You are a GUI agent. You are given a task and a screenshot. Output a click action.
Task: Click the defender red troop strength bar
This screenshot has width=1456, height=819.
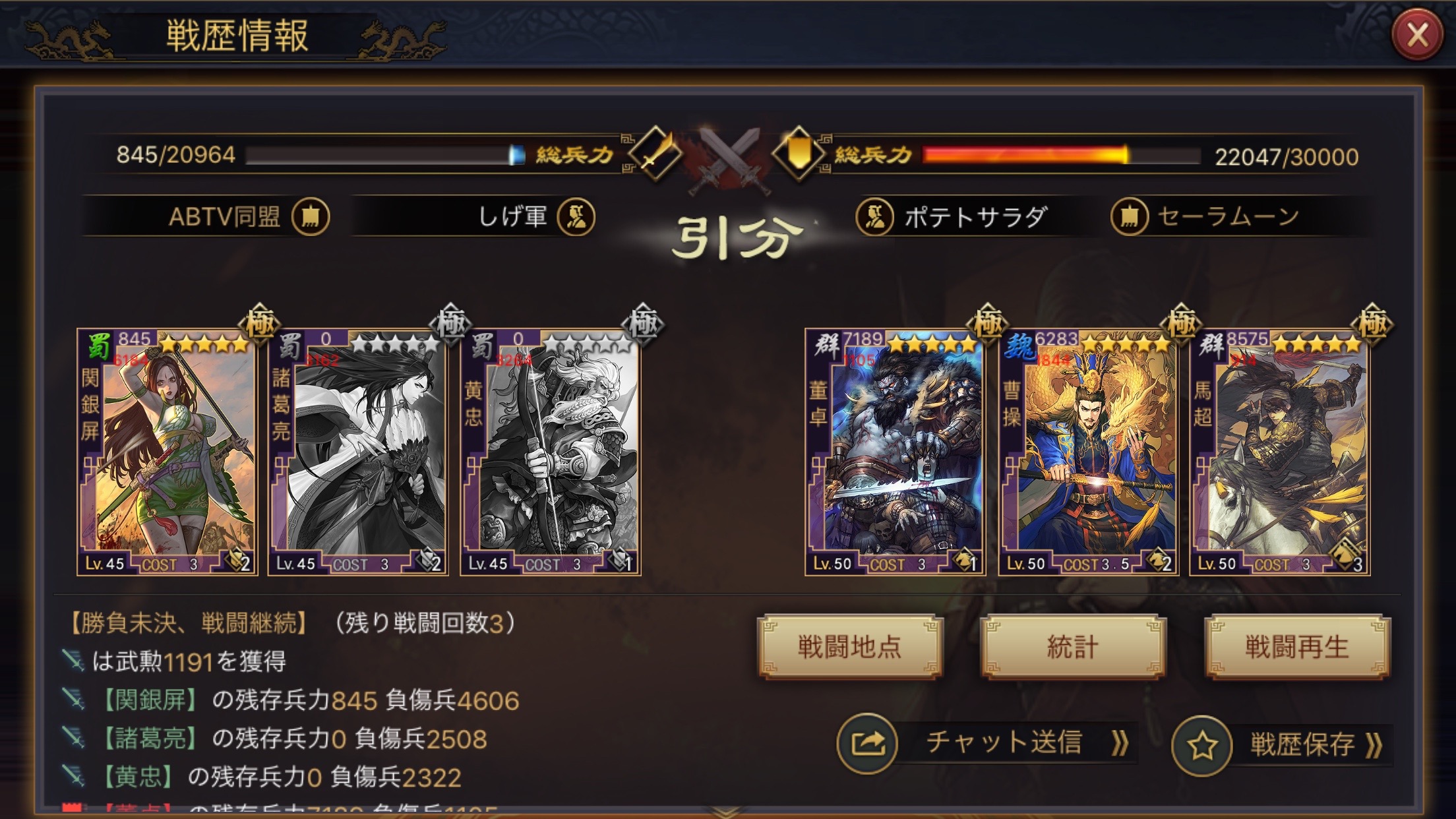click(x=1061, y=156)
